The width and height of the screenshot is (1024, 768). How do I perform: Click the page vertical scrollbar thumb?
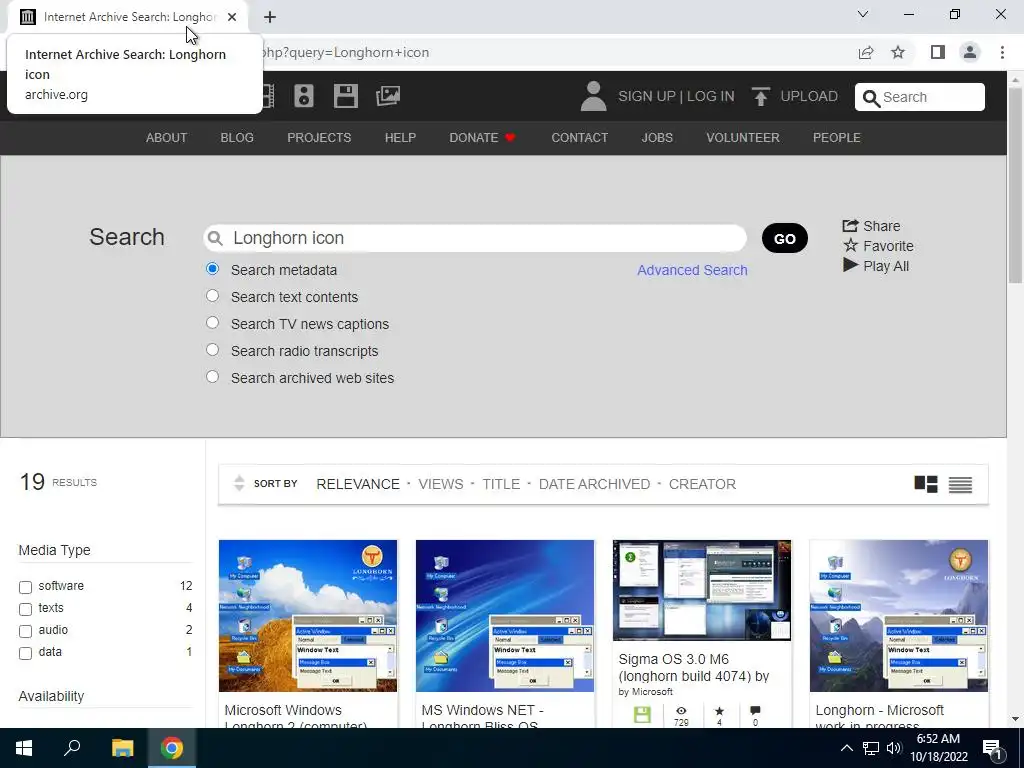tap(1015, 185)
